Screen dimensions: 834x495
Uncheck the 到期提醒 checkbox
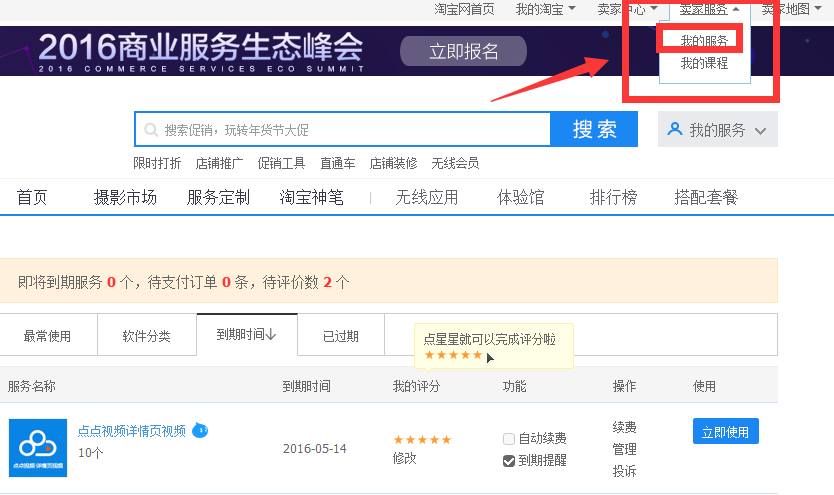click(x=508, y=460)
